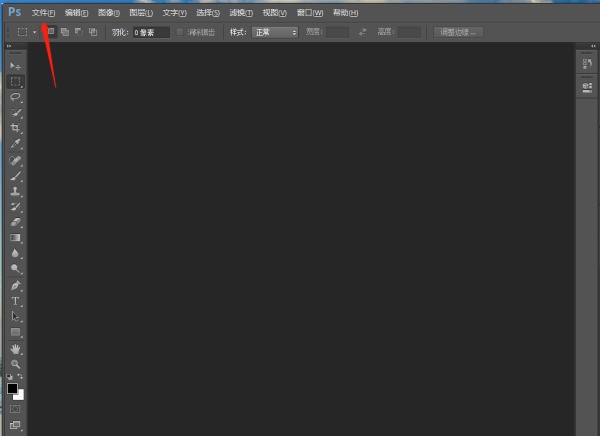Select the Zoom tool
The width and height of the screenshot is (600, 436).
point(16,364)
